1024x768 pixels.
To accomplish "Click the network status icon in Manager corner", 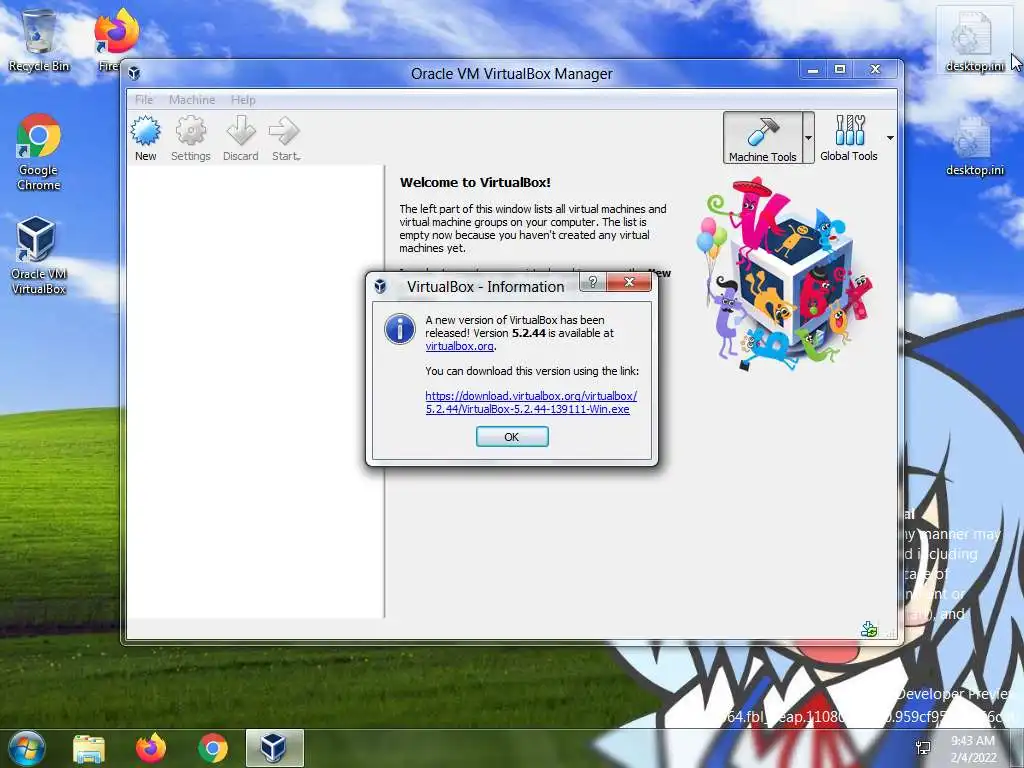I will 869,629.
